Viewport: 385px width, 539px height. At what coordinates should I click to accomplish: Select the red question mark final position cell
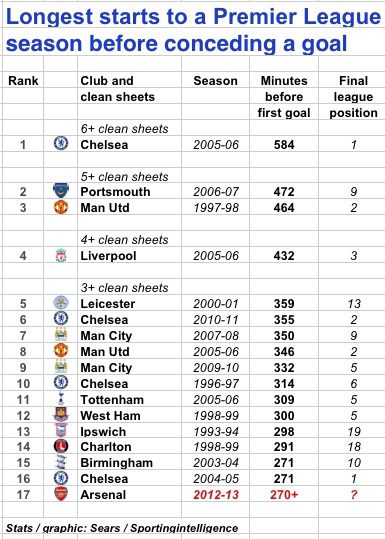353,494
